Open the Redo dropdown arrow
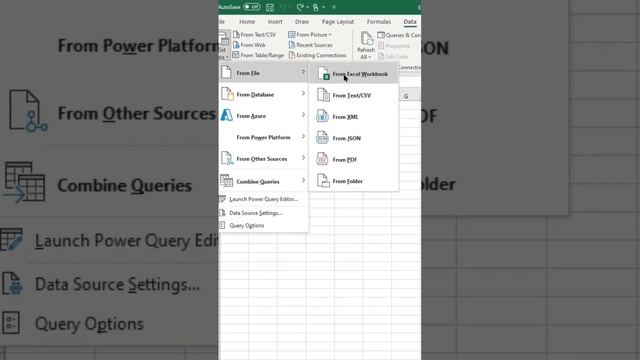This screenshot has width=640, height=360. (307, 7)
